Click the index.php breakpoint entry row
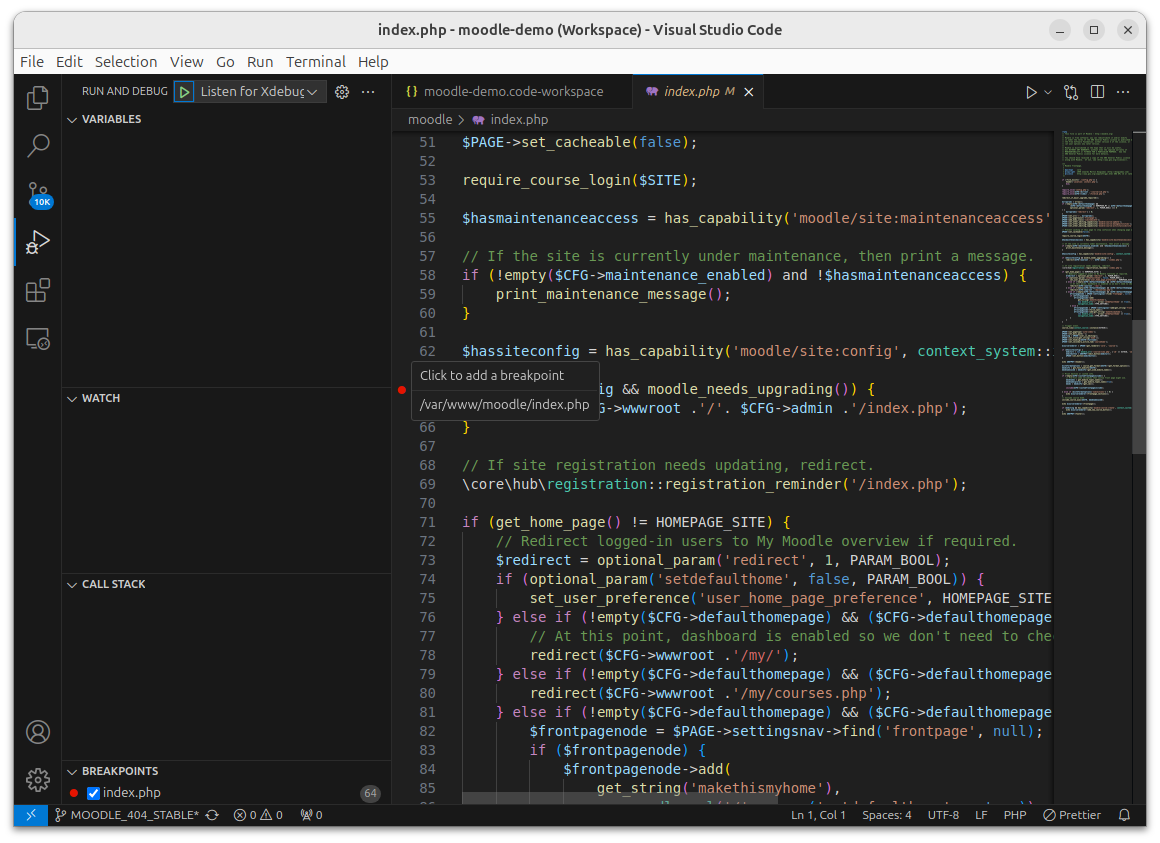Screen dimensions: 1160x843 [x=226, y=793]
